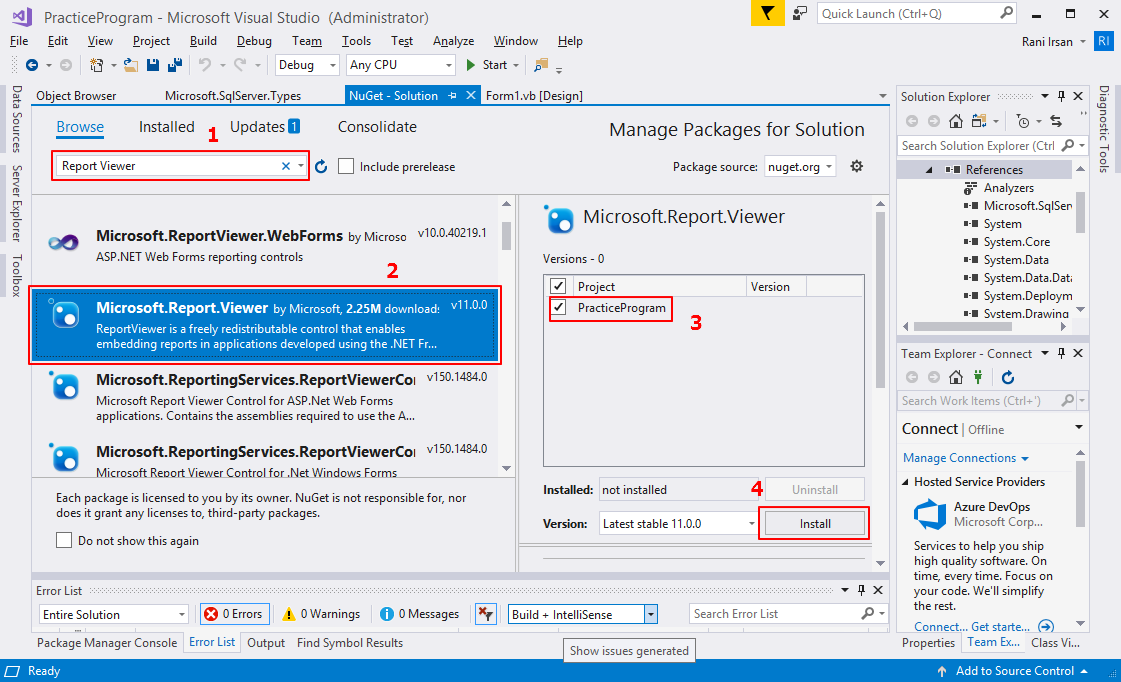
Task: Click the Home icon in Team Explorer
Action: click(954, 377)
